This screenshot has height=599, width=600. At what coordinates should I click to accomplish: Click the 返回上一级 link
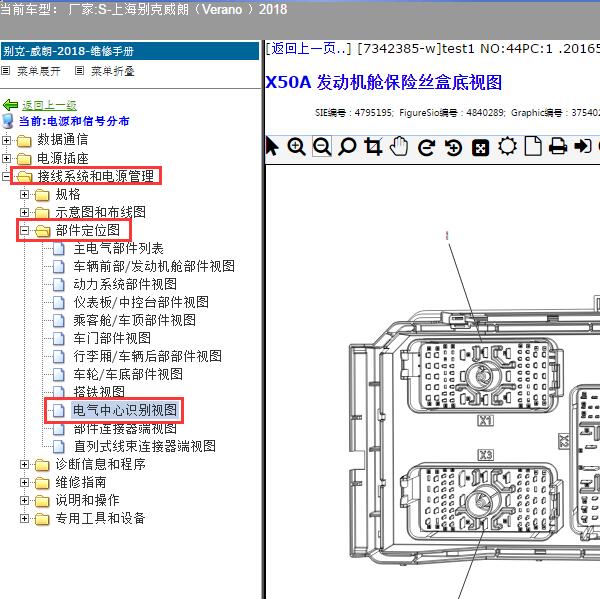48,105
